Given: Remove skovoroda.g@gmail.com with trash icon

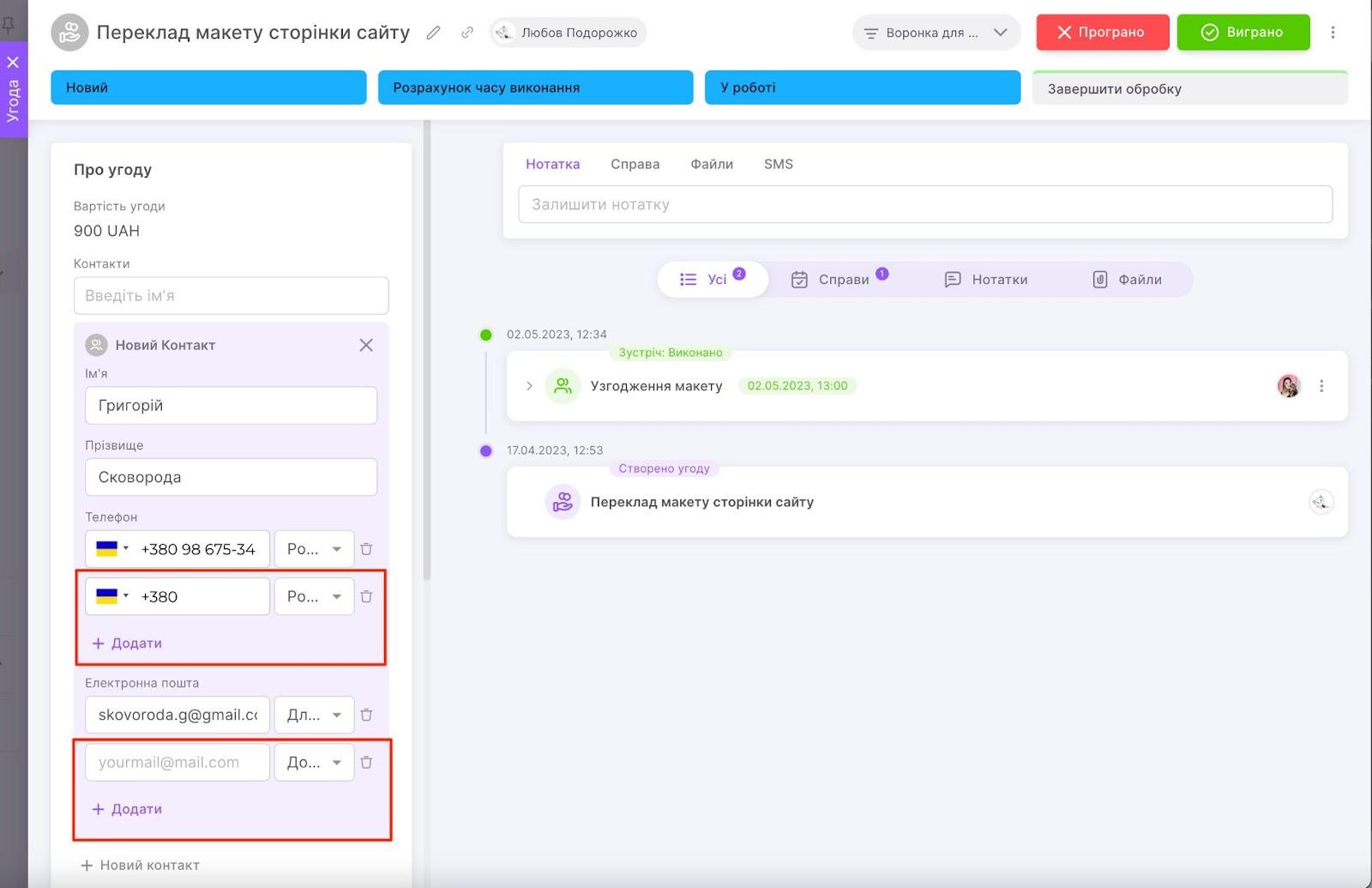Looking at the screenshot, I should (x=366, y=715).
